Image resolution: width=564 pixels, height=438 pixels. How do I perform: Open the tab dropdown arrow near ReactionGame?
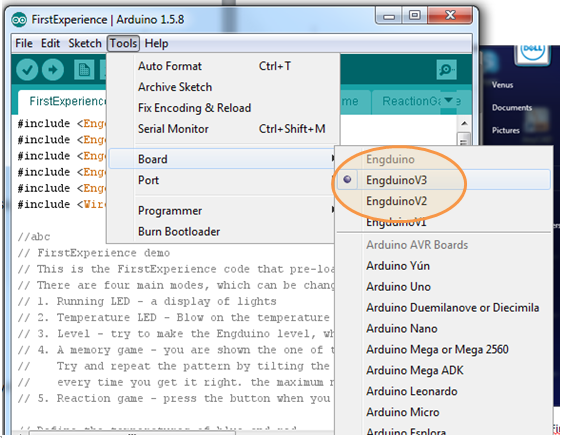coord(449,100)
